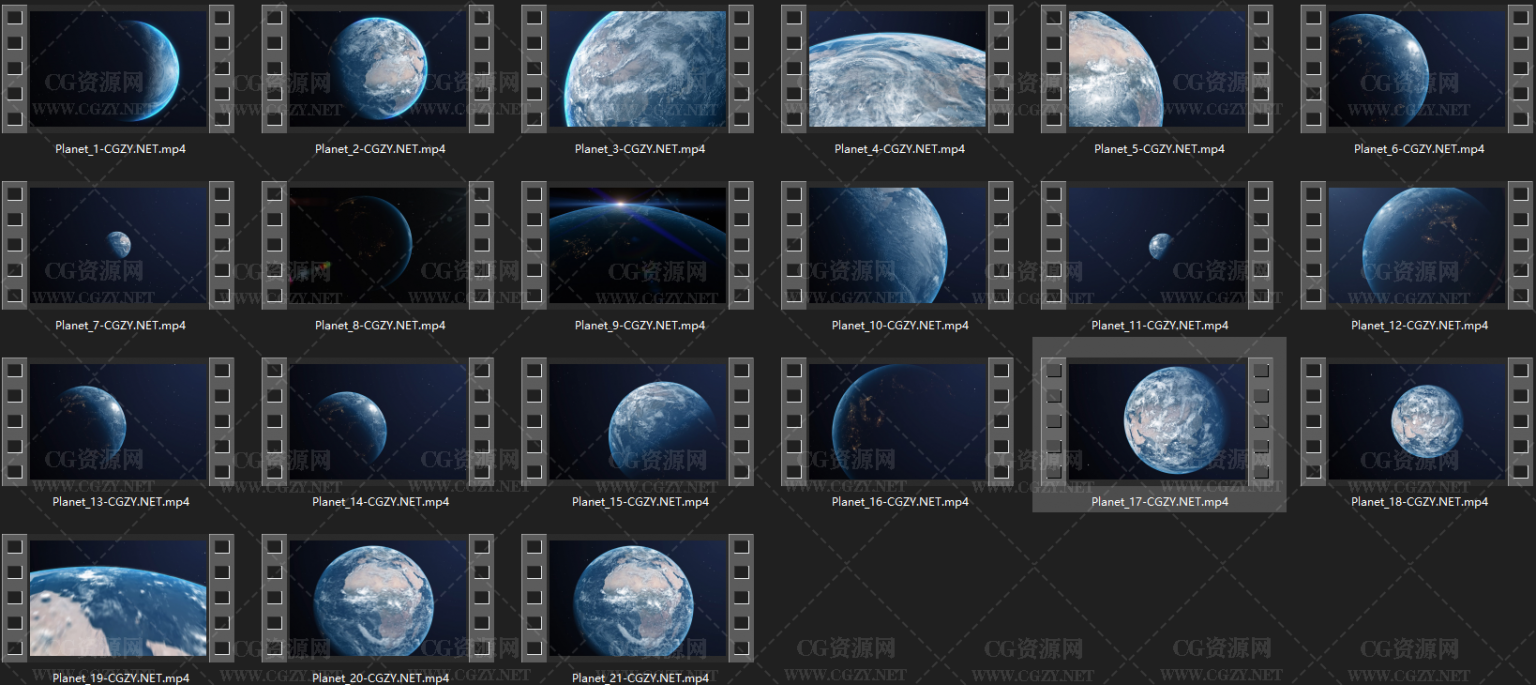Select the dark Planet_8-CGZY.NET.mp4 thumbnail
The height and width of the screenshot is (685, 1536).
click(x=378, y=245)
